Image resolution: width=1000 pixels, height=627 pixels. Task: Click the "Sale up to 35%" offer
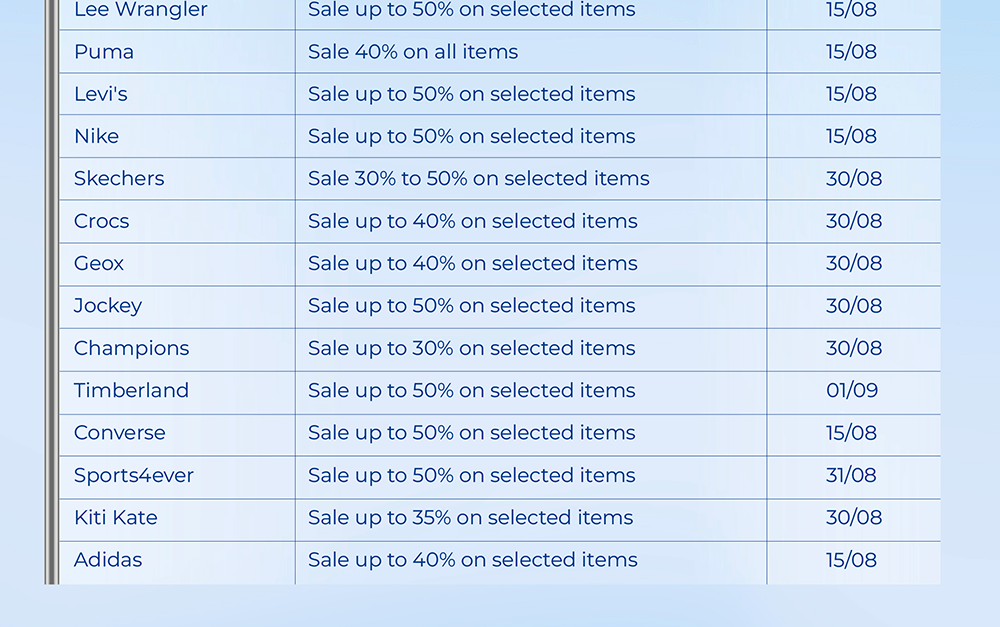[x=471, y=518]
